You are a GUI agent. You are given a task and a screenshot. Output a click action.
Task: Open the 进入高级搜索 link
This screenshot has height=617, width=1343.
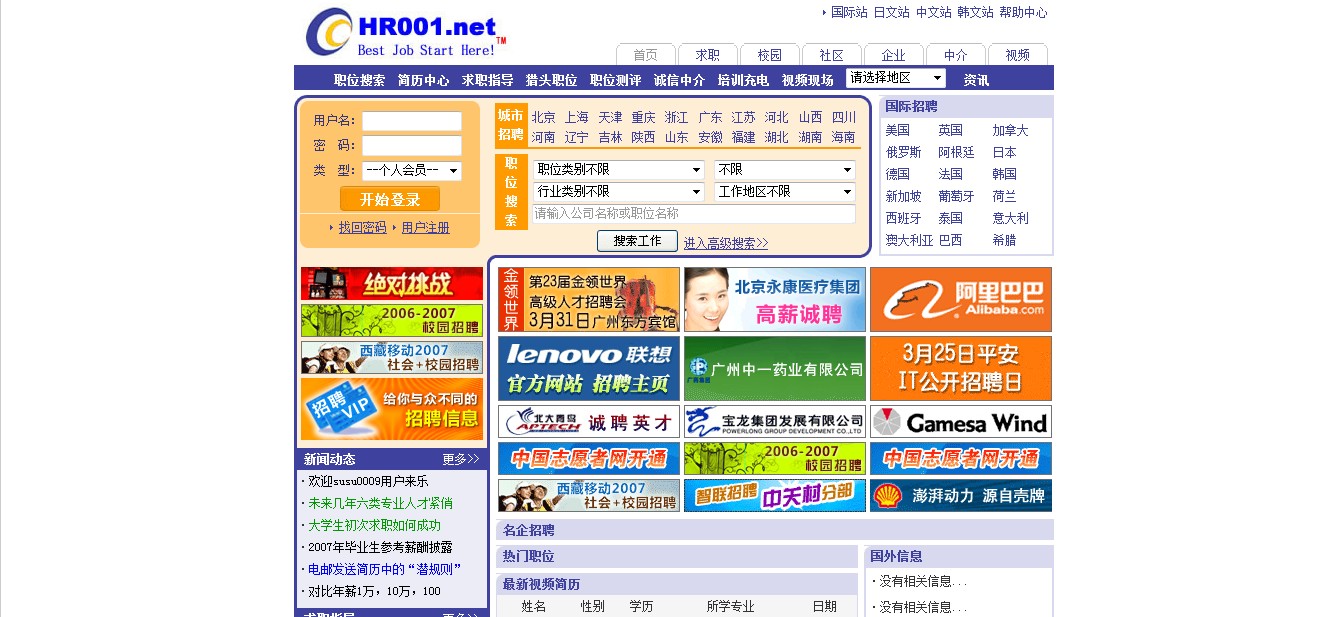click(x=726, y=243)
